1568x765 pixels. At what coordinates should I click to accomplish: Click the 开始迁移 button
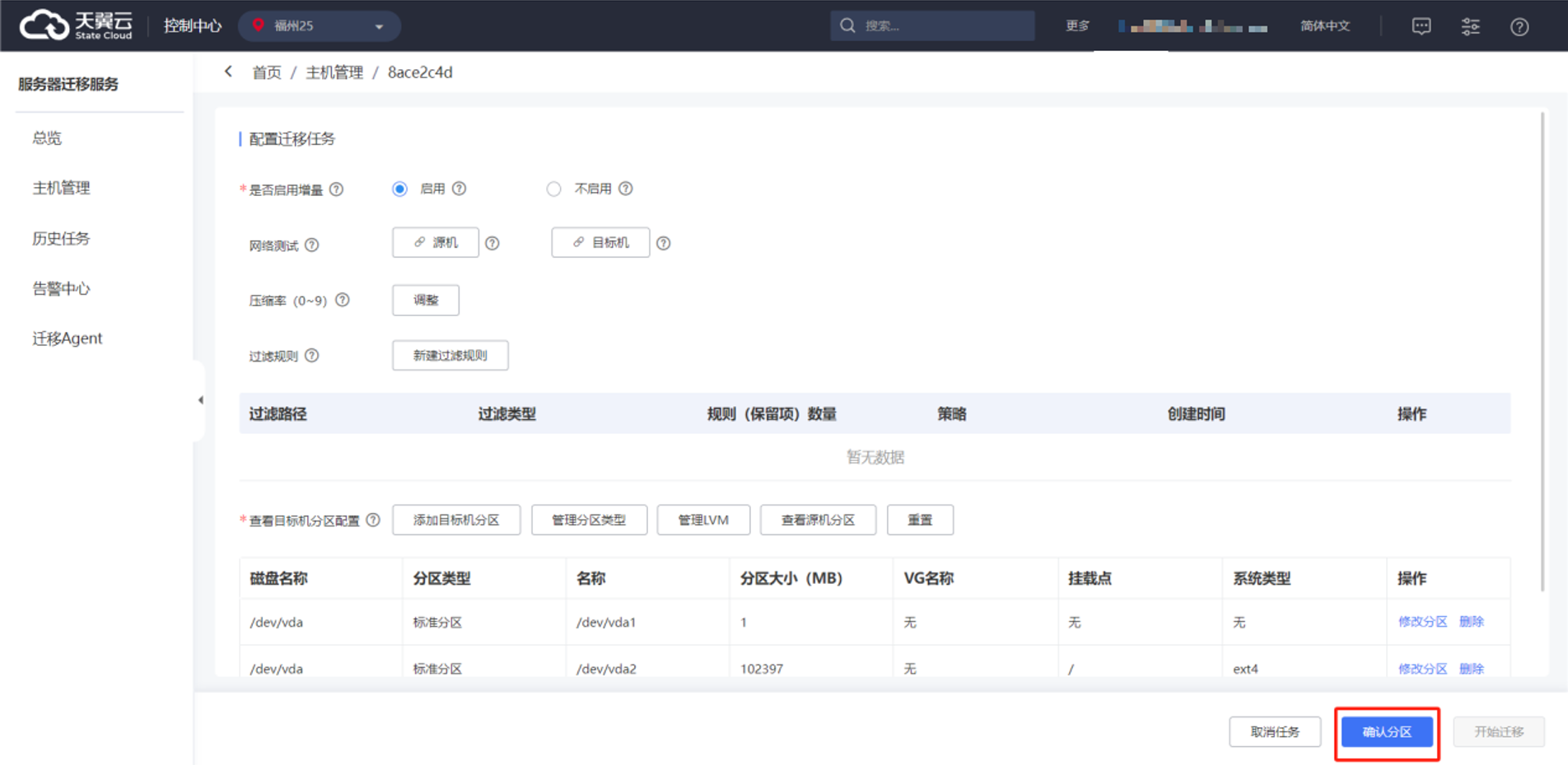pos(1498,731)
